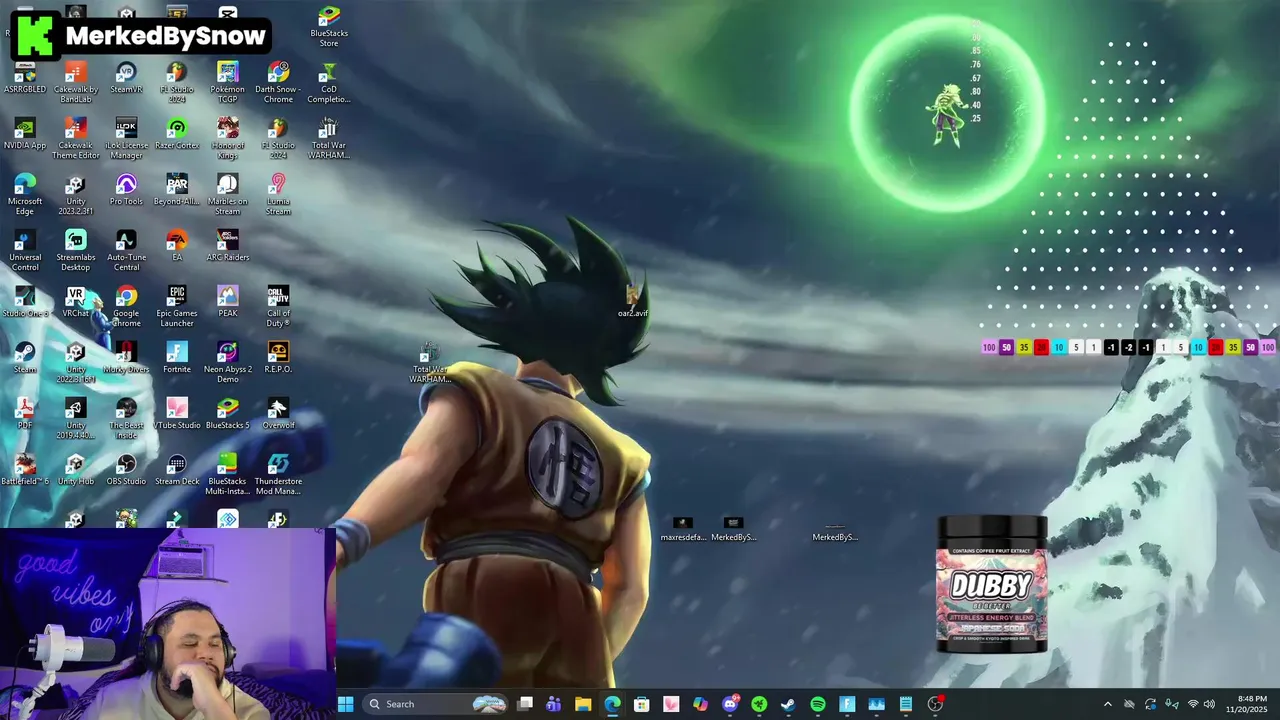Open the PDF desktop shortcut
Viewport: 1280px width, 720px height.
pyautogui.click(x=25, y=415)
